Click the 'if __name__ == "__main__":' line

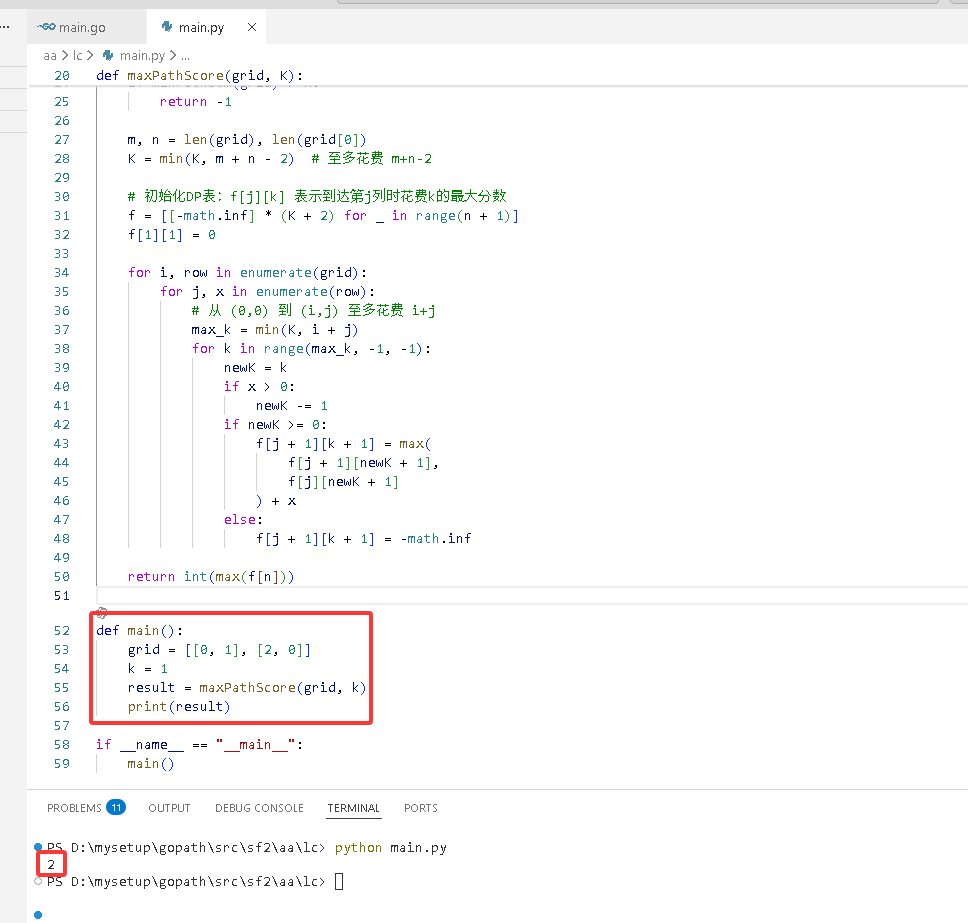click(x=199, y=745)
